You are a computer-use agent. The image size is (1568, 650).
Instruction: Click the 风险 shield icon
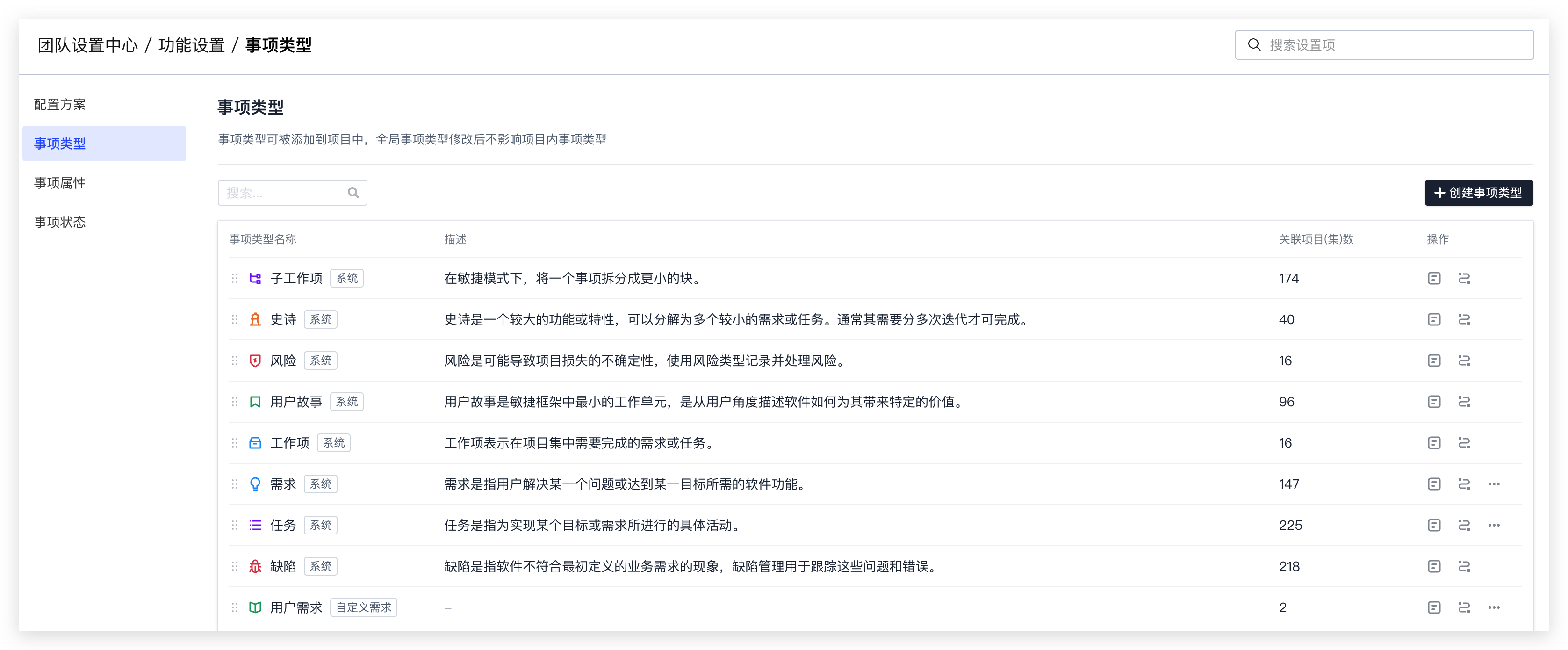[x=255, y=360]
